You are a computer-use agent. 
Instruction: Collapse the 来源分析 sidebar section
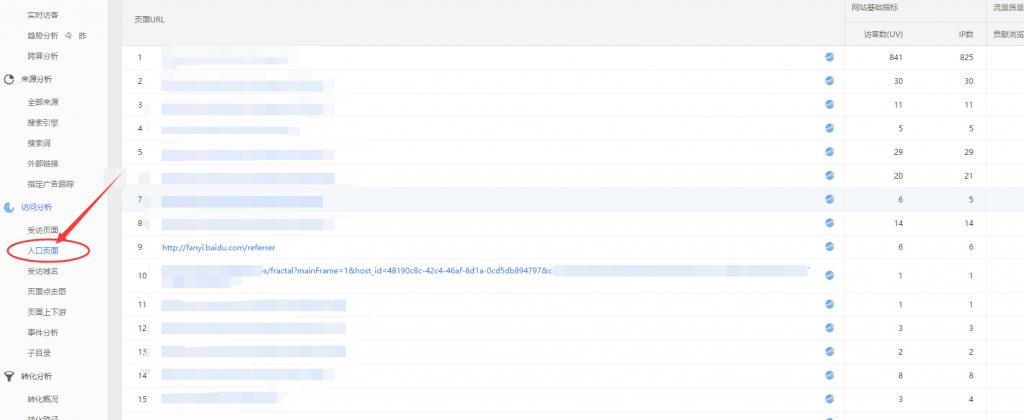click(37, 79)
